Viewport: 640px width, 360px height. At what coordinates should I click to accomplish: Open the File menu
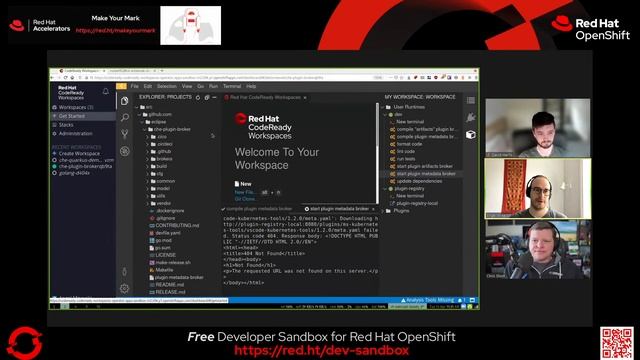pos(135,86)
